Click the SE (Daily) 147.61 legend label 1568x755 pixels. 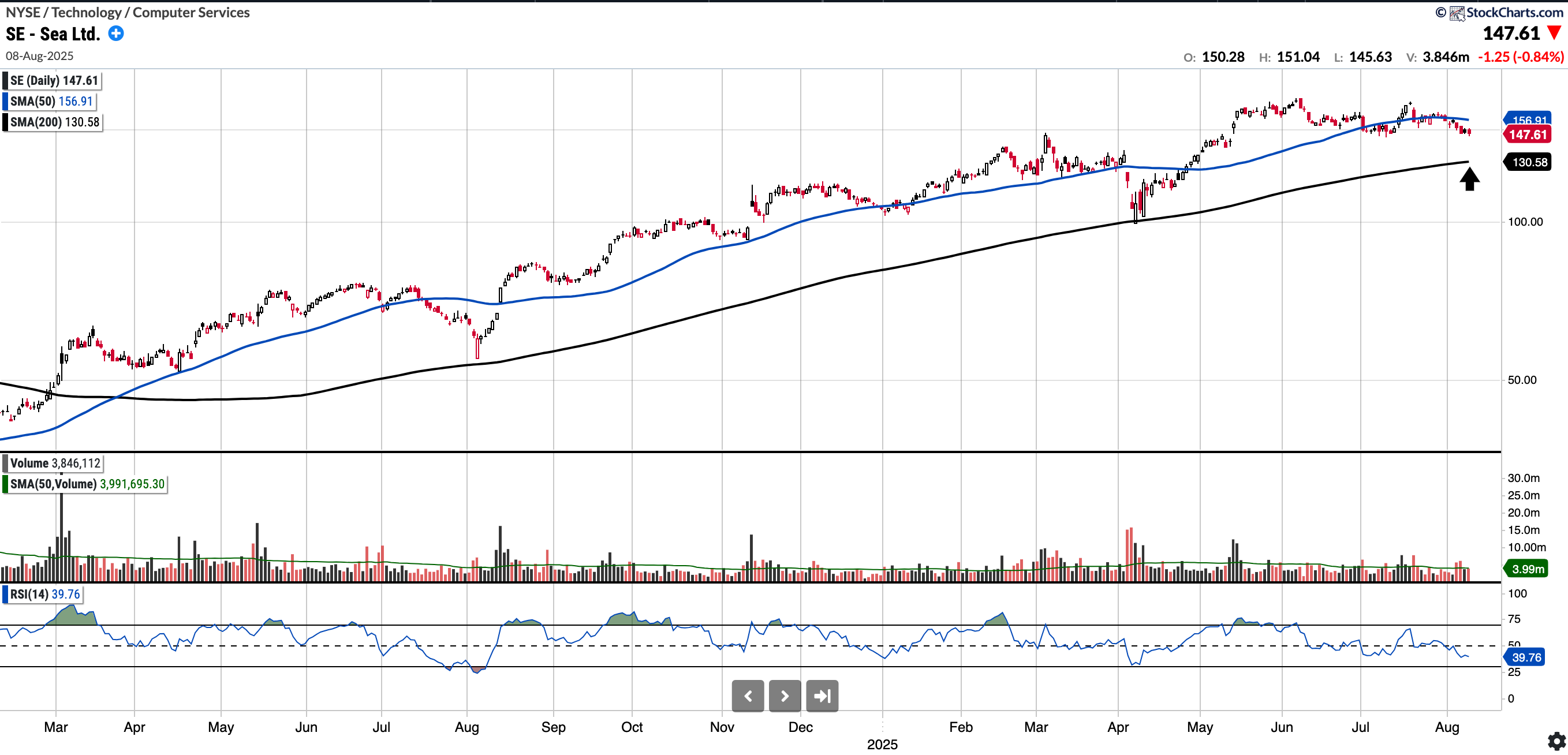click(54, 81)
